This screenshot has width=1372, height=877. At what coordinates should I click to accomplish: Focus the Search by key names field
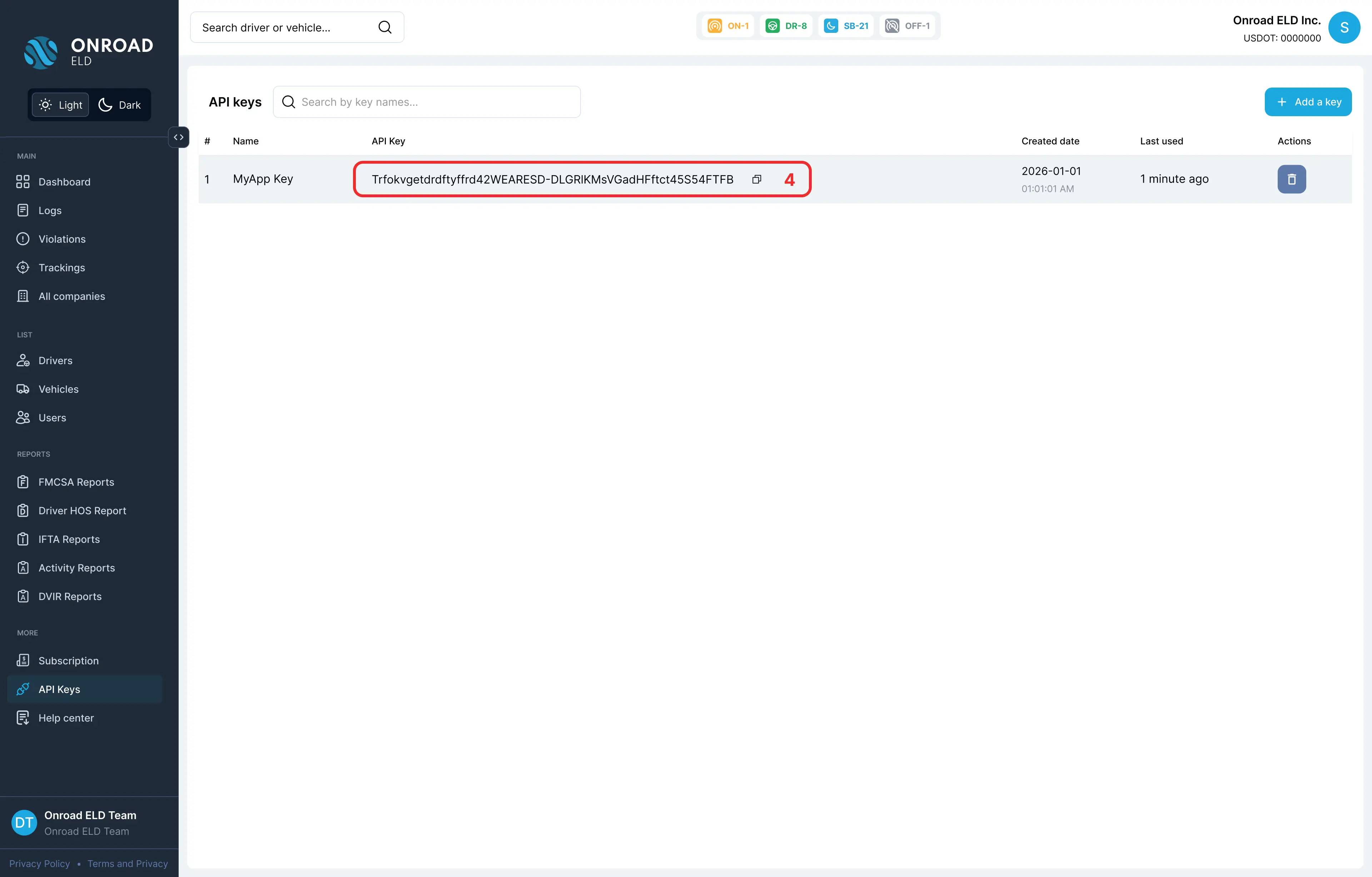tap(427, 102)
